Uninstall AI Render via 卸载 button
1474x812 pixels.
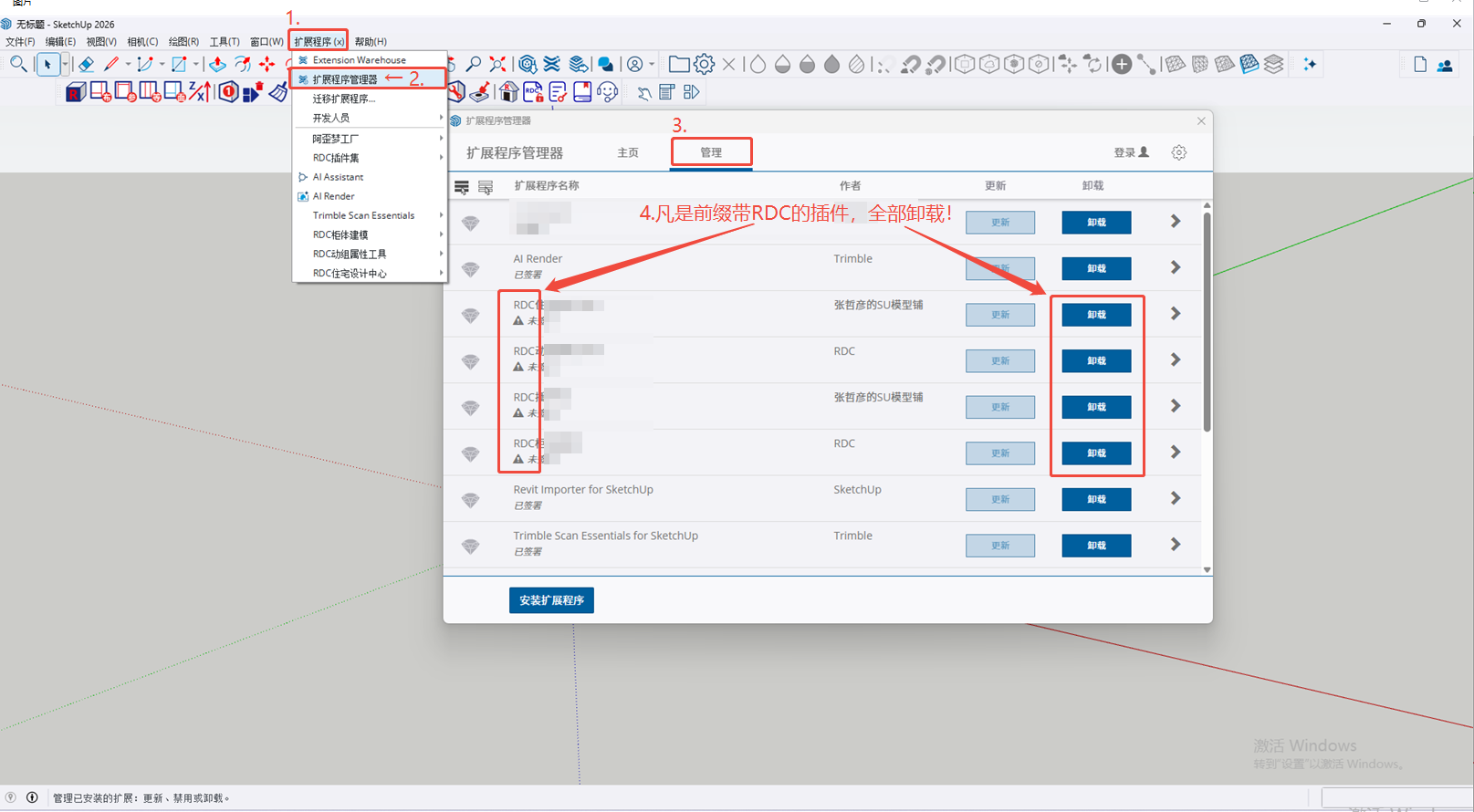1096,268
